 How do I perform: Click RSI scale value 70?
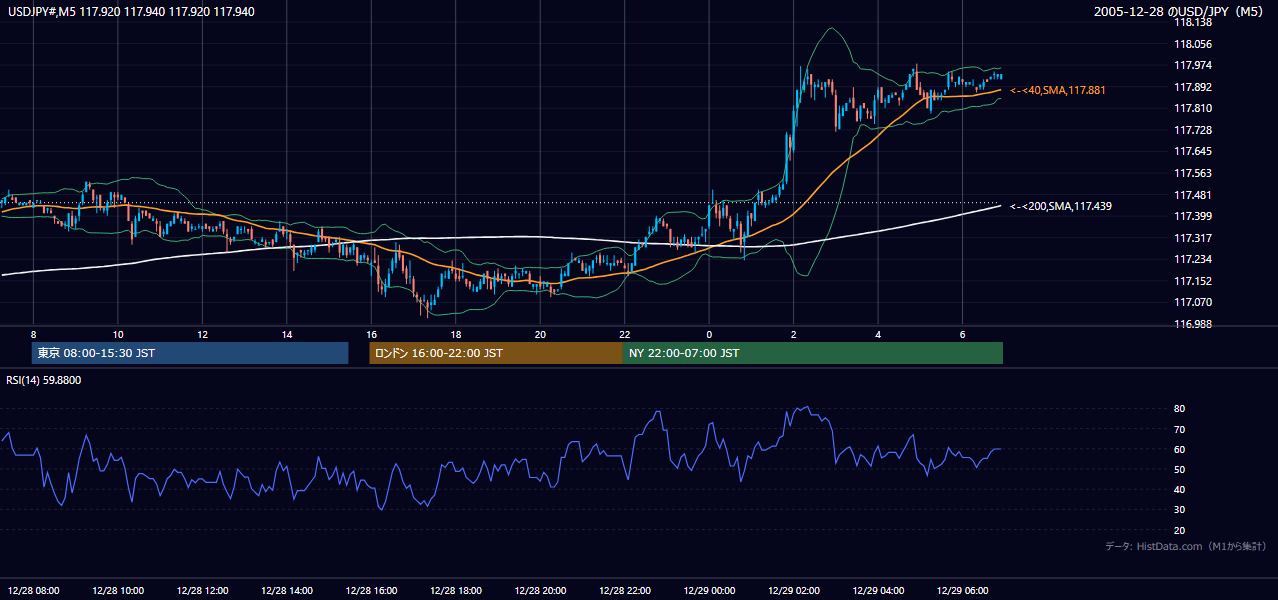[1179, 429]
